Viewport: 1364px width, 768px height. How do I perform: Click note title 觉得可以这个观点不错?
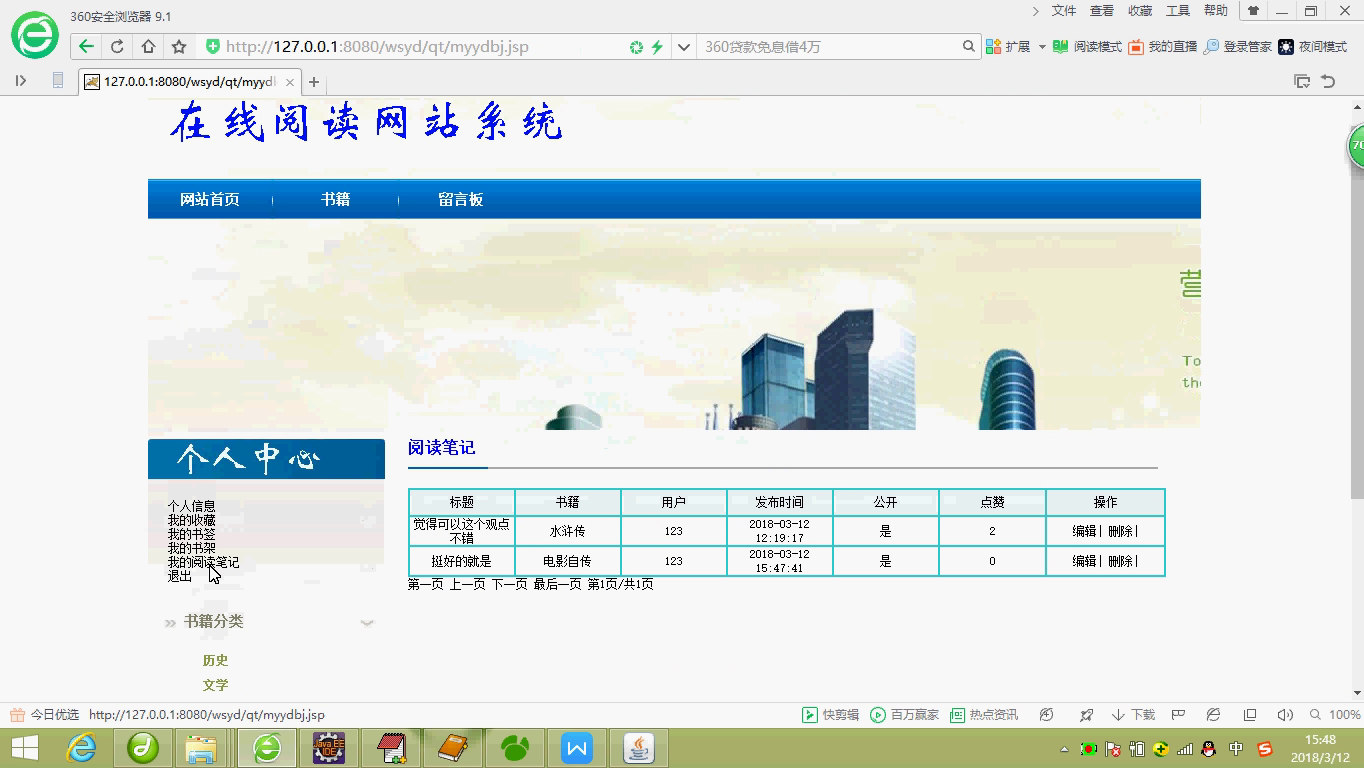[x=461, y=531]
